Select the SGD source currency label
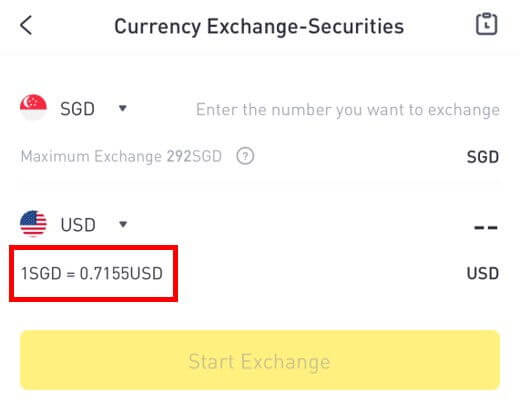 (77, 109)
